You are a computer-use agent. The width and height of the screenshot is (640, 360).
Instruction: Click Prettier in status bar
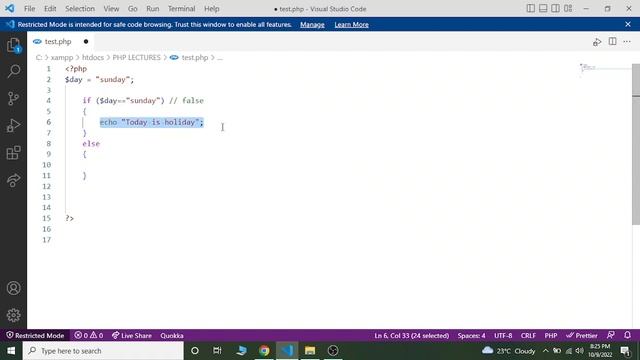(x=582, y=336)
